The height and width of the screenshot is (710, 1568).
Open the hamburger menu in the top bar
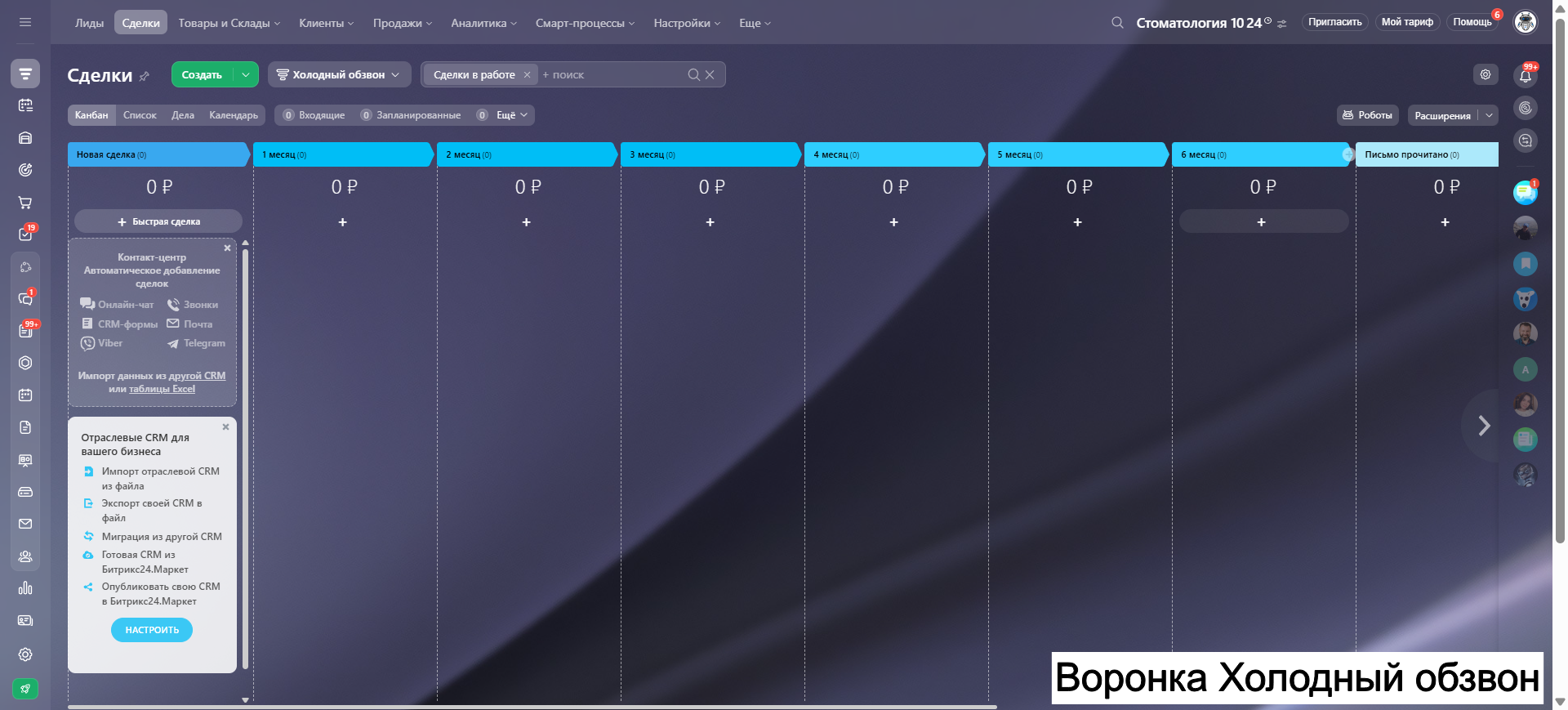tap(25, 22)
